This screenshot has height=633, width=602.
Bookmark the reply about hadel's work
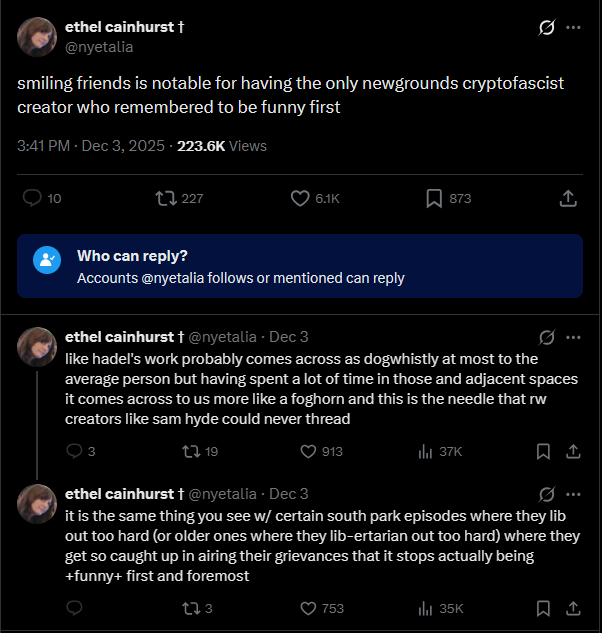click(x=543, y=451)
